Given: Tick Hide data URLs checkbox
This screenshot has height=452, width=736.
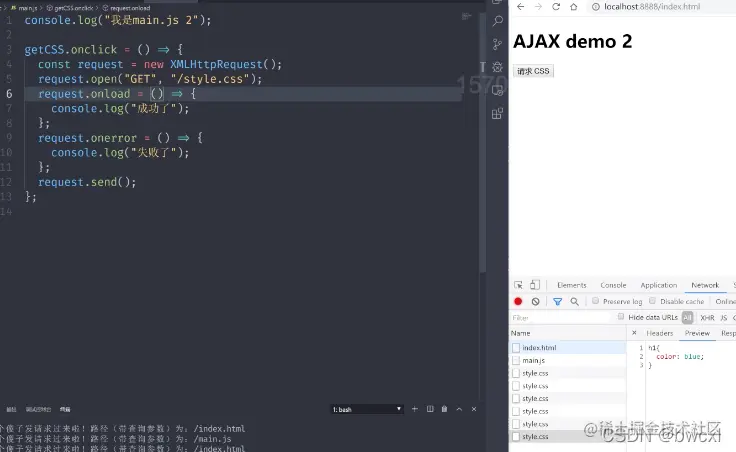Looking at the screenshot, I should coord(621,317).
